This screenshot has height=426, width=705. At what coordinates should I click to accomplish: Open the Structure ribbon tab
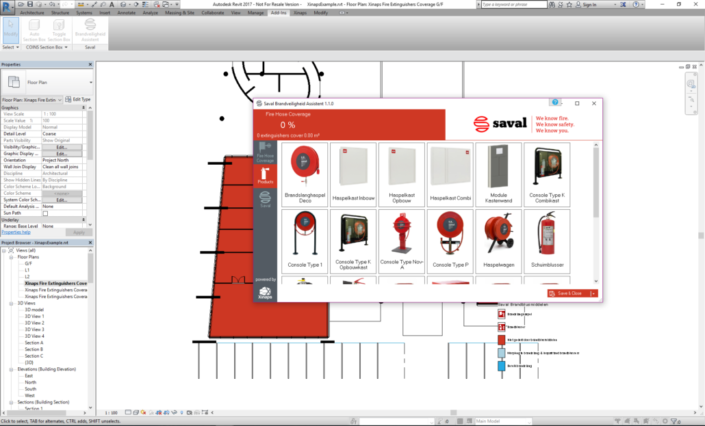coord(60,13)
